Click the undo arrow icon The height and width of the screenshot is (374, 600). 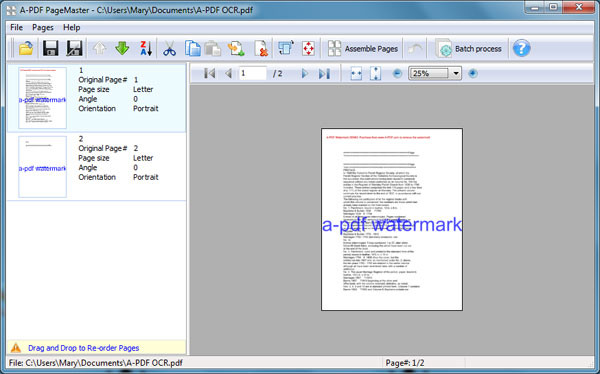pyautogui.click(x=415, y=49)
